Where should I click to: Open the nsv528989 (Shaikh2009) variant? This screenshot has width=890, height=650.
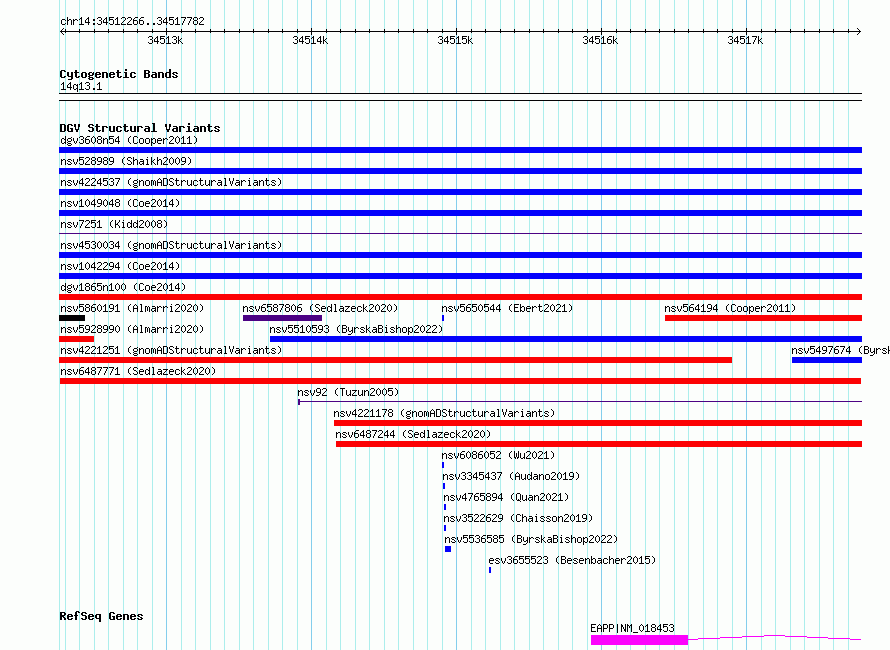pyautogui.click(x=126, y=161)
